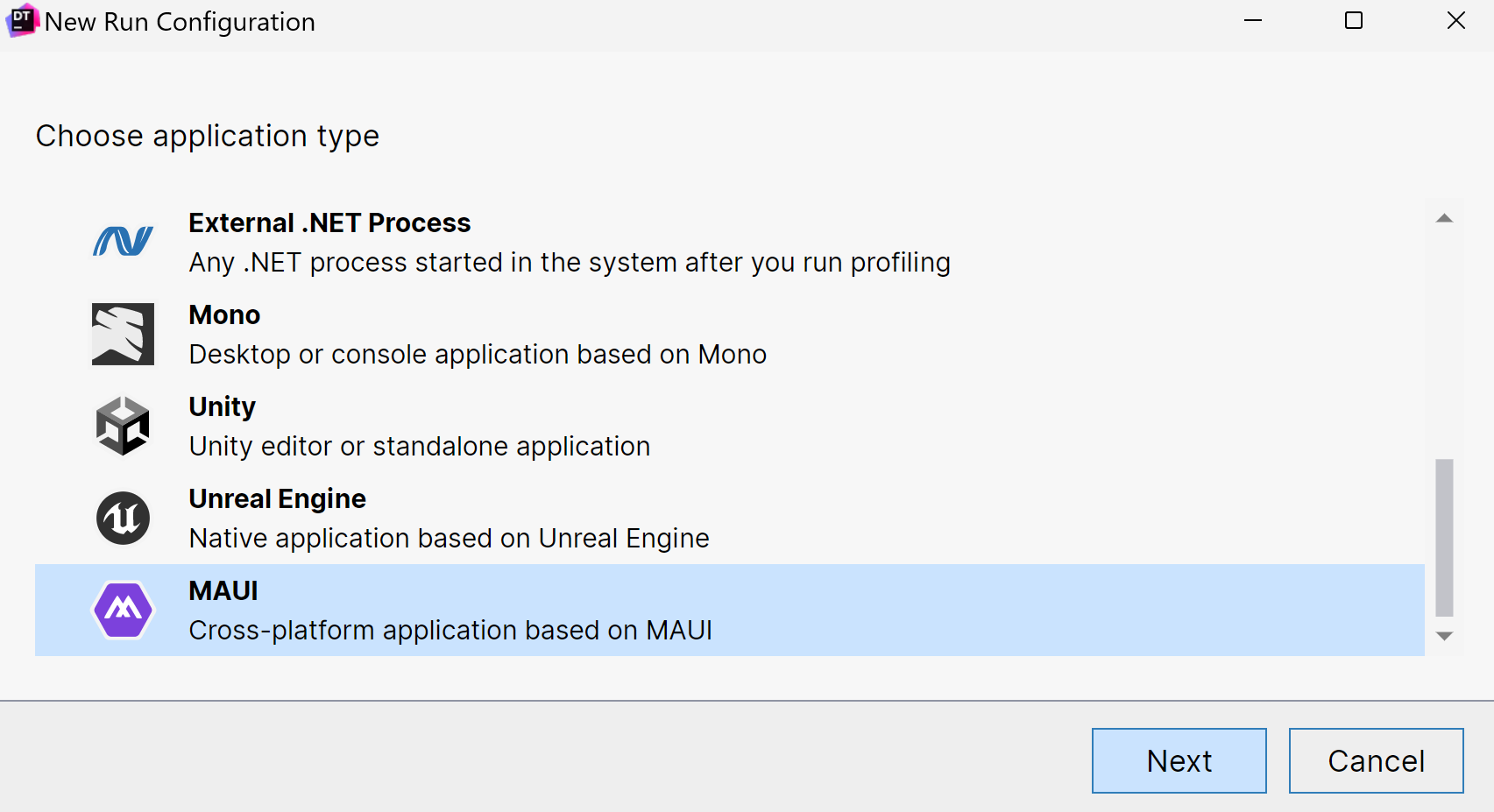Image resolution: width=1494 pixels, height=812 pixels.
Task: Minimize the New Run Configuration dialog
Action: [x=1253, y=21]
